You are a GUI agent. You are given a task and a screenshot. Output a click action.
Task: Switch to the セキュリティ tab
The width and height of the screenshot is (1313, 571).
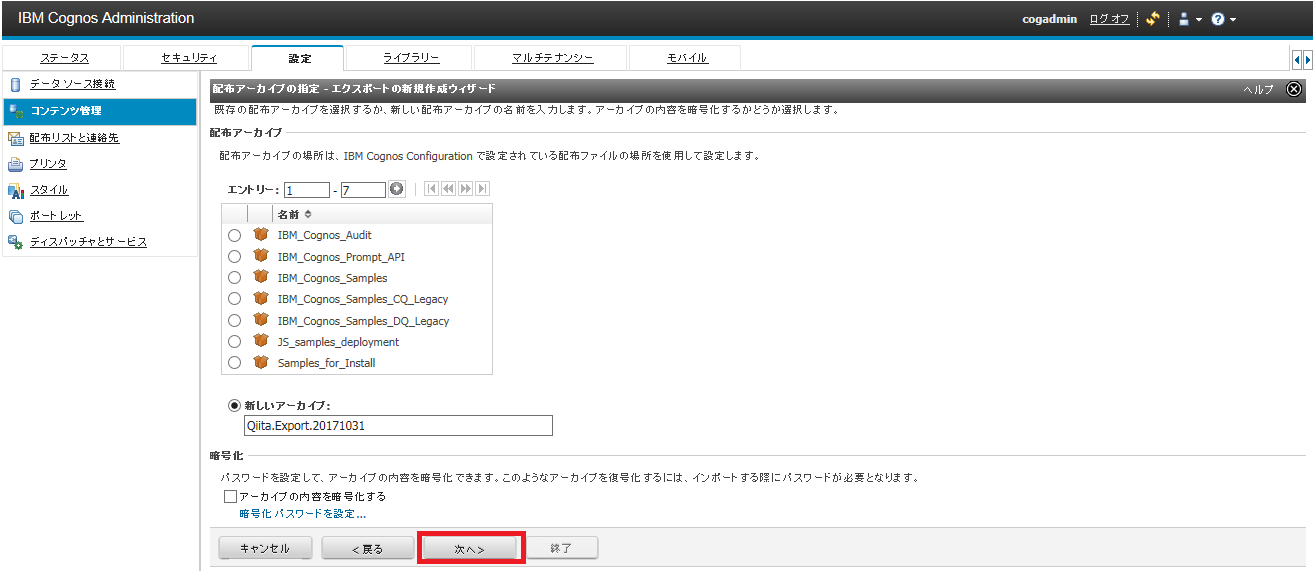click(x=189, y=58)
